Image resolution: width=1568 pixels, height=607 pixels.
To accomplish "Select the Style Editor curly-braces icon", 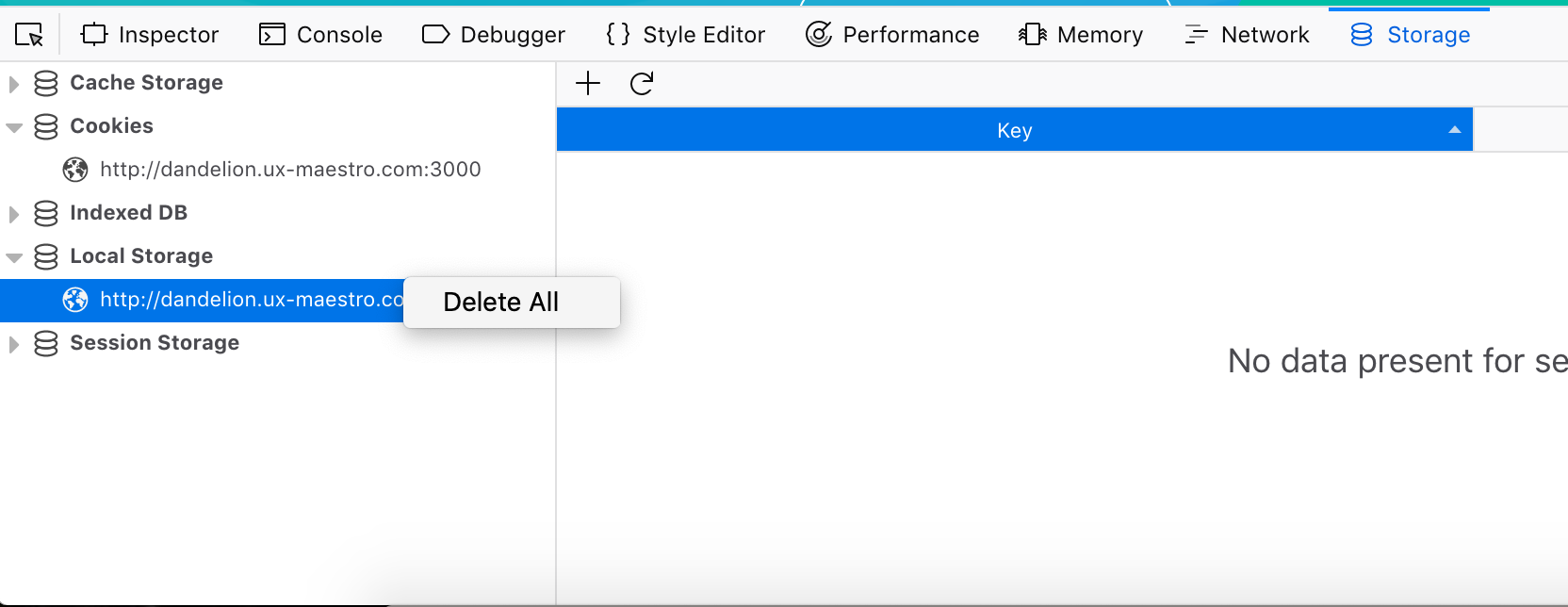I will [617, 34].
